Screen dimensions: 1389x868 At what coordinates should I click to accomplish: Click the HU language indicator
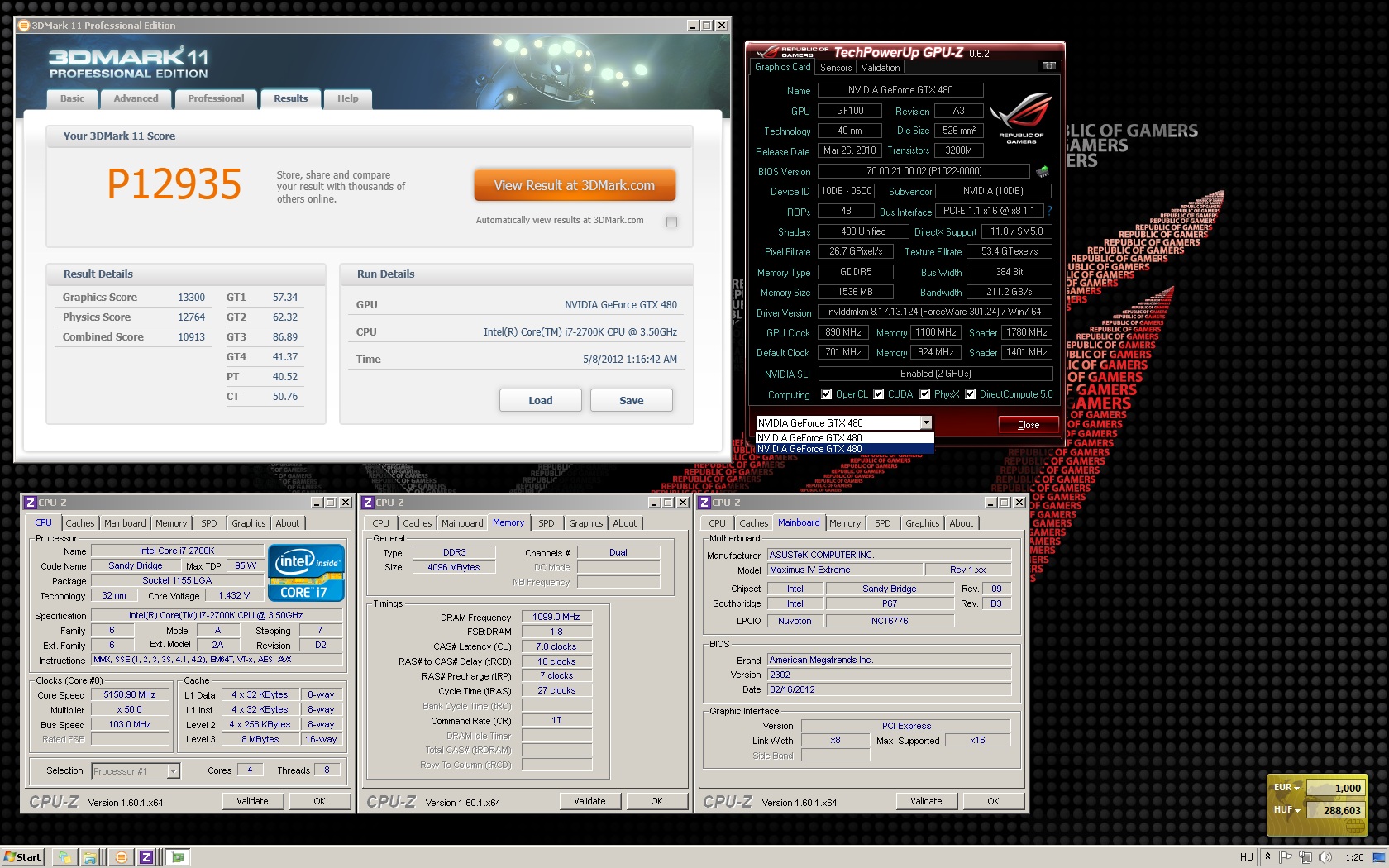click(x=1246, y=857)
